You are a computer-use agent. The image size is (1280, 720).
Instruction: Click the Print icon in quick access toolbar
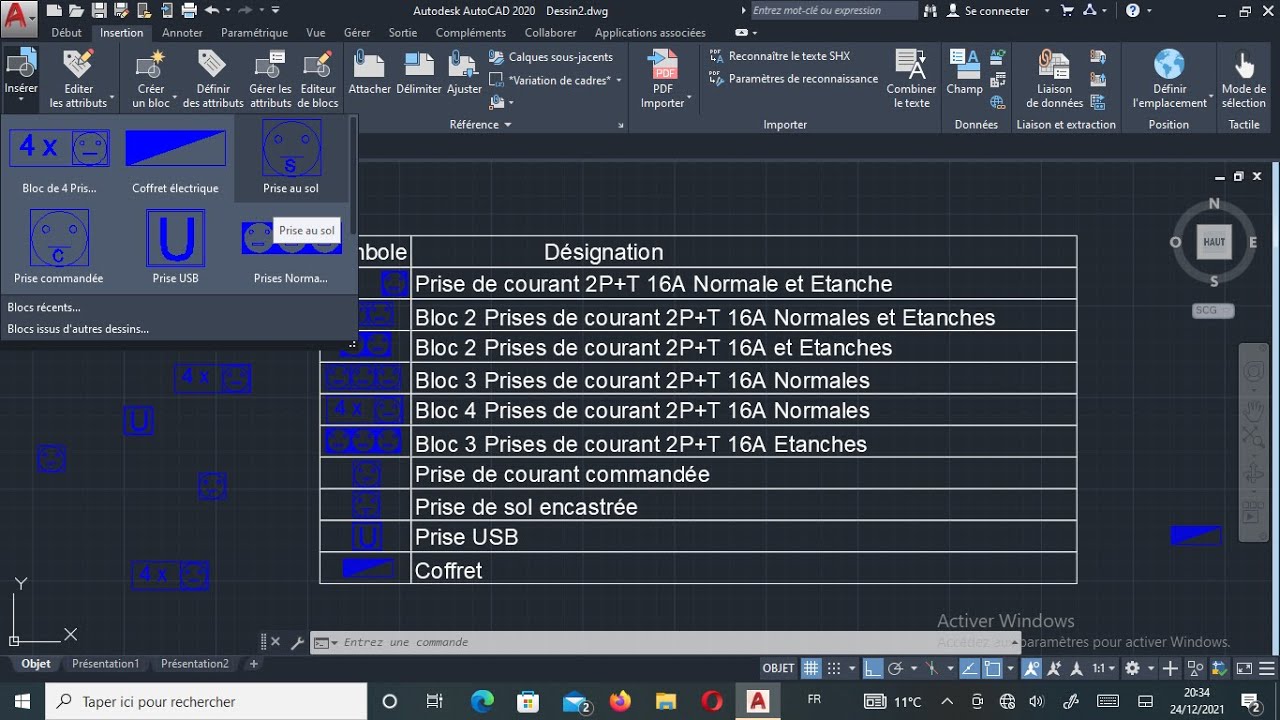189,11
